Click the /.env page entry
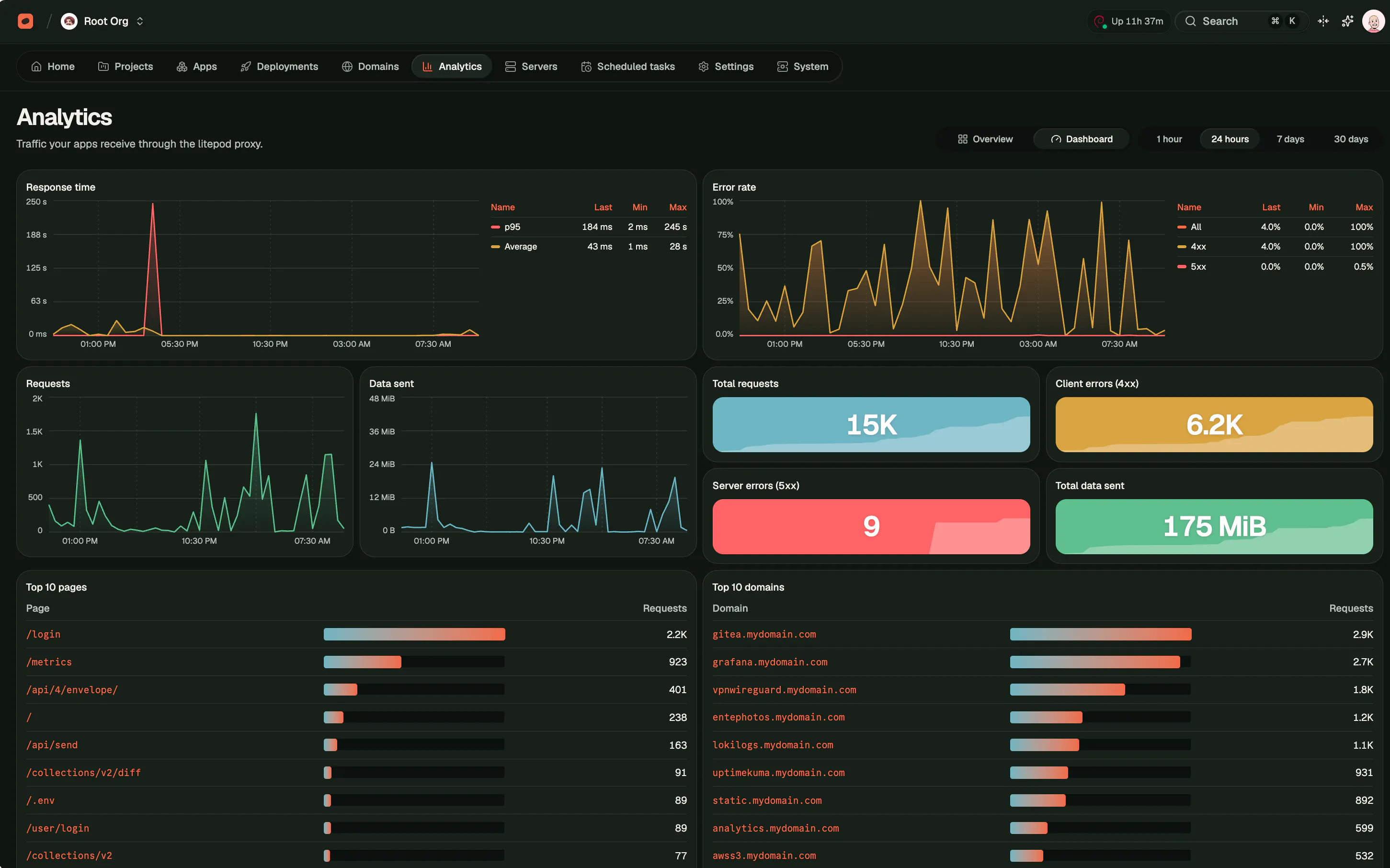 click(40, 800)
